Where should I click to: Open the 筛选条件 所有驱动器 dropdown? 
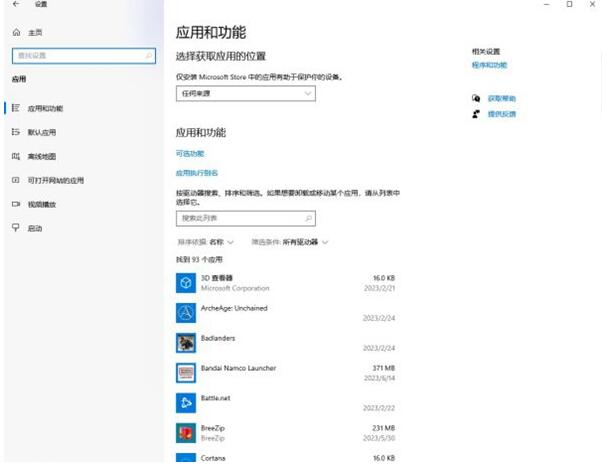pyautogui.click(x=290, y=242)
